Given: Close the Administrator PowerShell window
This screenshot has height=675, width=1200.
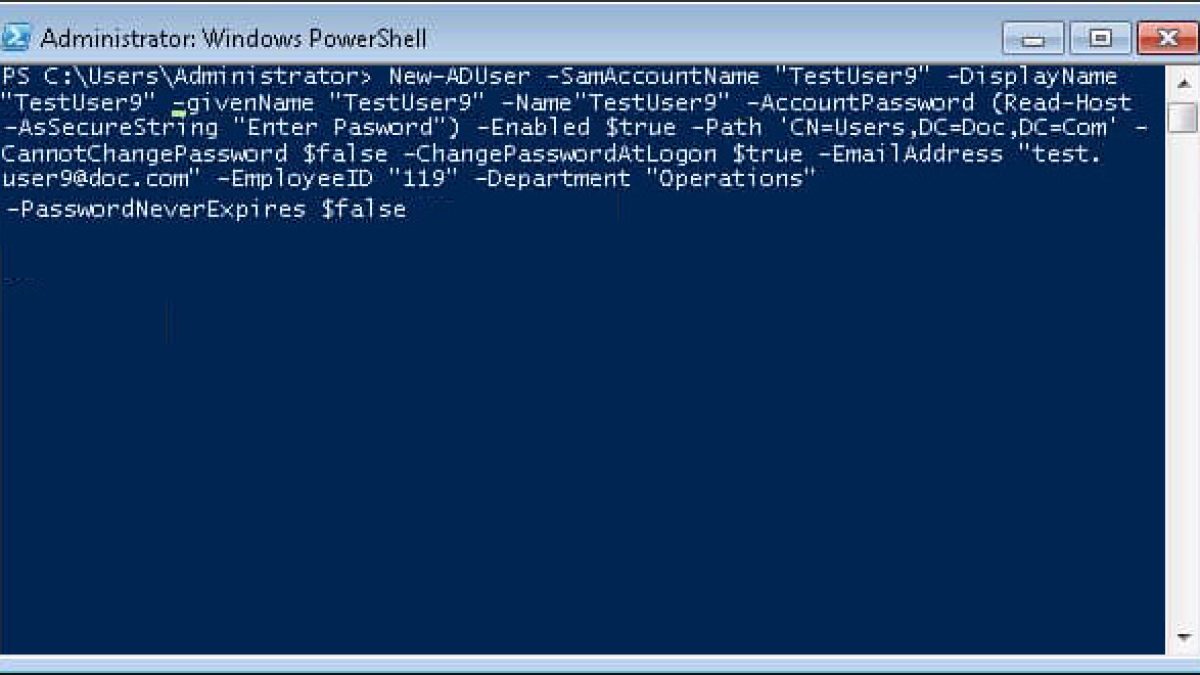Looking at the screenshot, I should pyautogui.click(x=1167, y=39).
